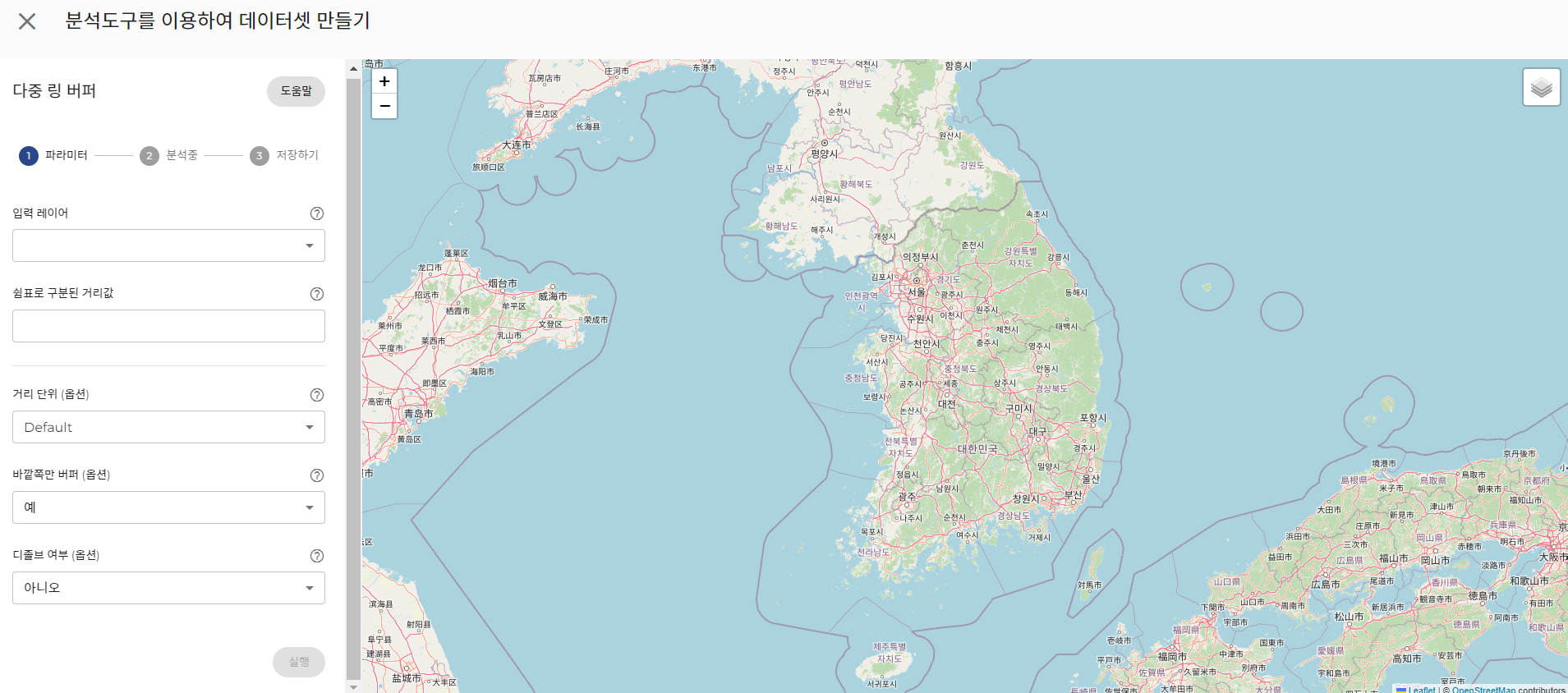The width and height of the screenshot is (1568, 693).
Task: Zoom out on the map
Action: point(384,106)
